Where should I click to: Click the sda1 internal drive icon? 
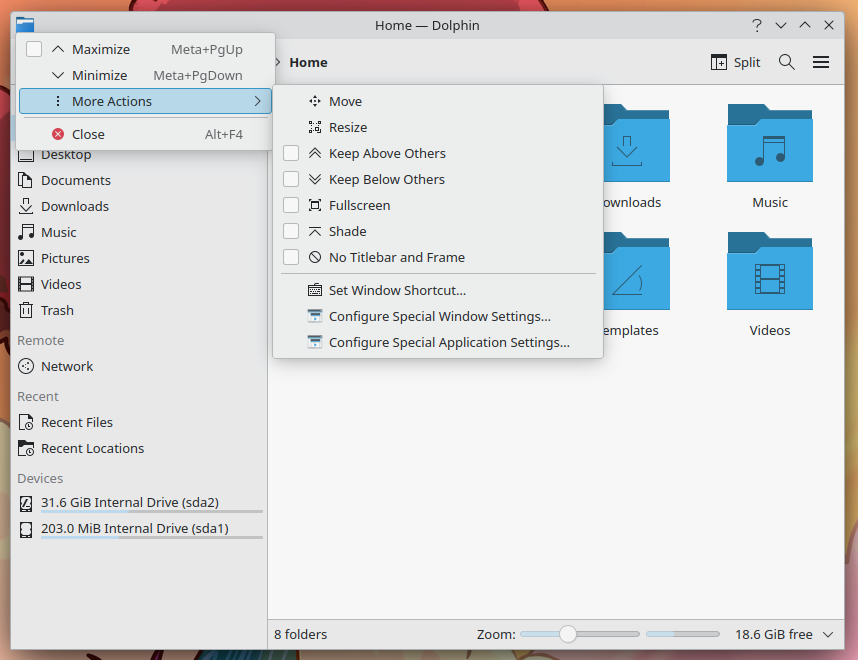[25, 529]
